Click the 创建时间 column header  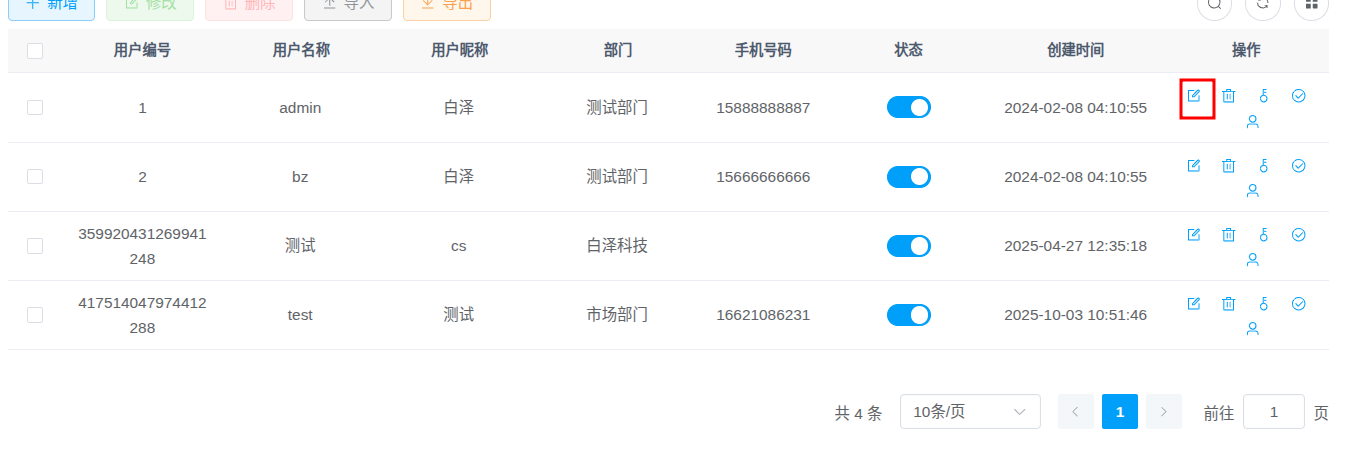[x=1075, y=51]
